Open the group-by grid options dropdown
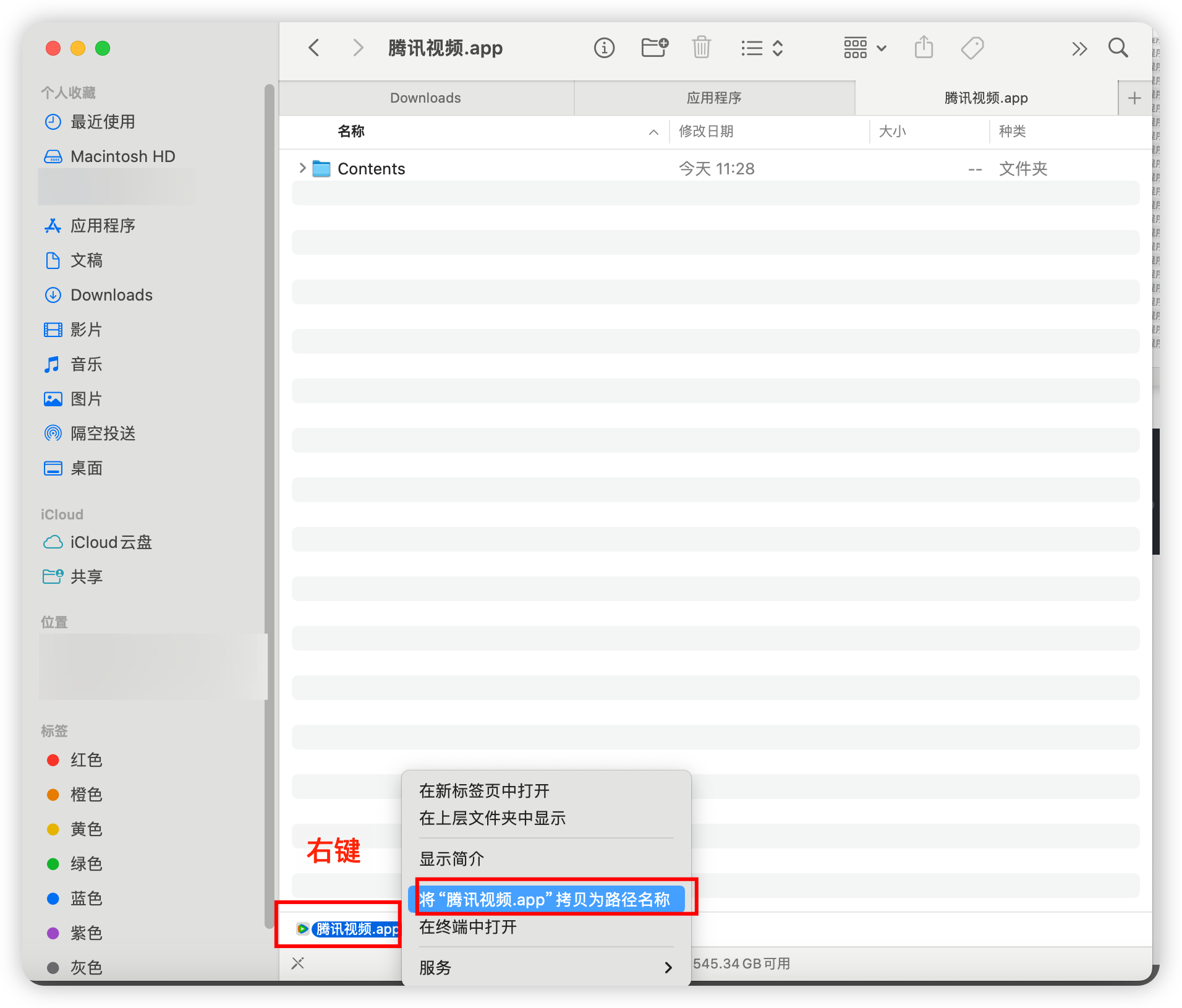Image resolution: width=1182 pixels, height=1008 pixels. (865, 48)
